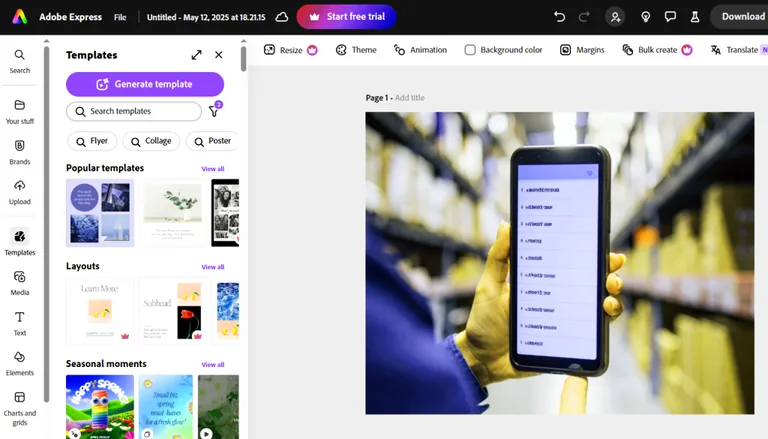This screenshot has width=768, height=439.
Task: Close the Templates panel
Action: 218,55
